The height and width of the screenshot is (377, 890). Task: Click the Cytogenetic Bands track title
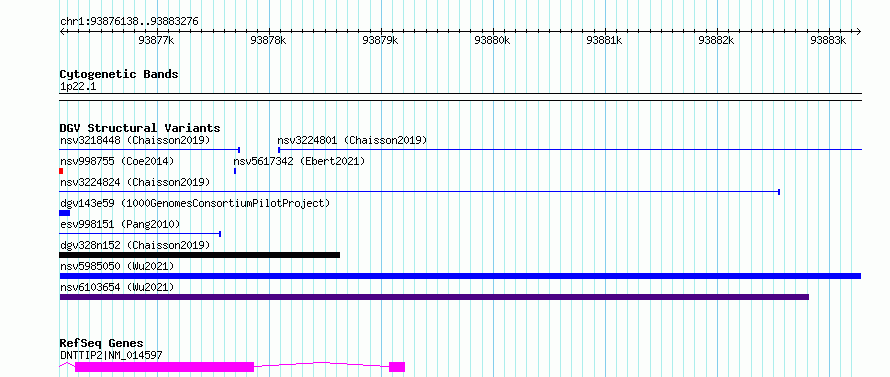click(119, 74)
